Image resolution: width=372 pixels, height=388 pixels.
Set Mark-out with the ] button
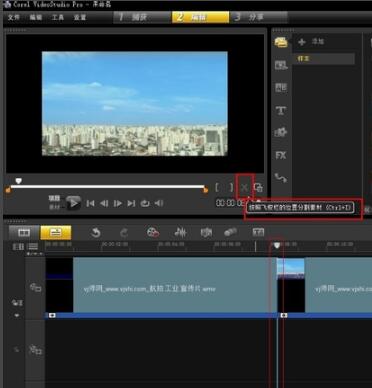tap(231, 187)
